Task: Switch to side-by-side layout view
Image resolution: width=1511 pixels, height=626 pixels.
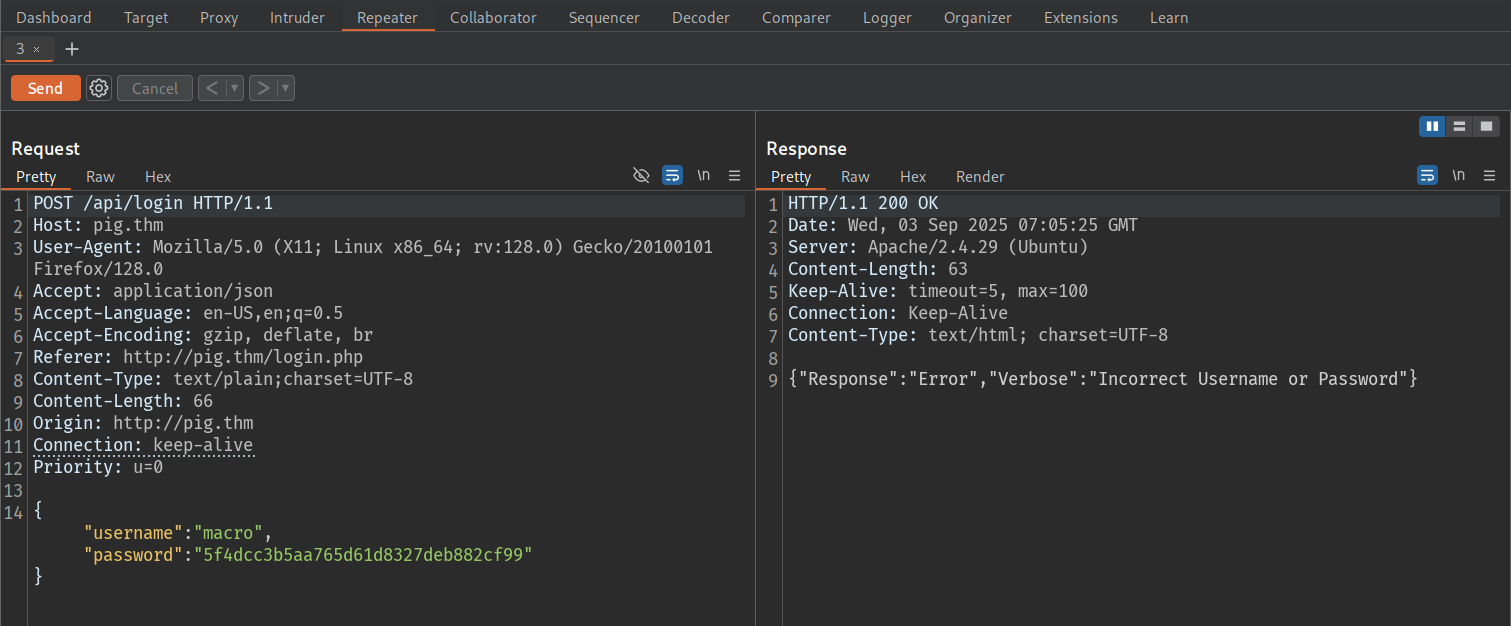Action: [x=1432, y=126]
